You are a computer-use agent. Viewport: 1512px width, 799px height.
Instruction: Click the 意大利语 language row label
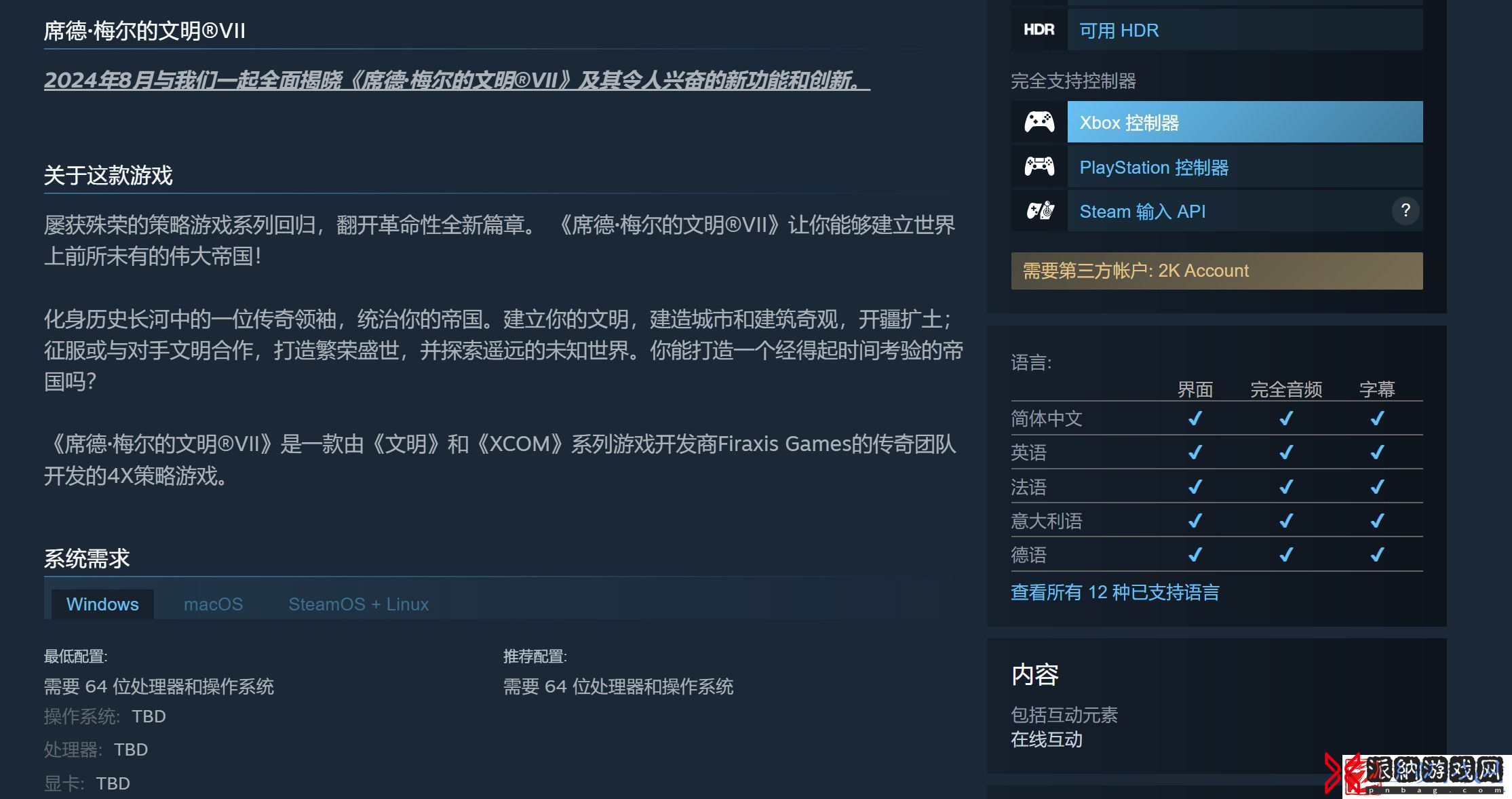(x=1046, y=521)
